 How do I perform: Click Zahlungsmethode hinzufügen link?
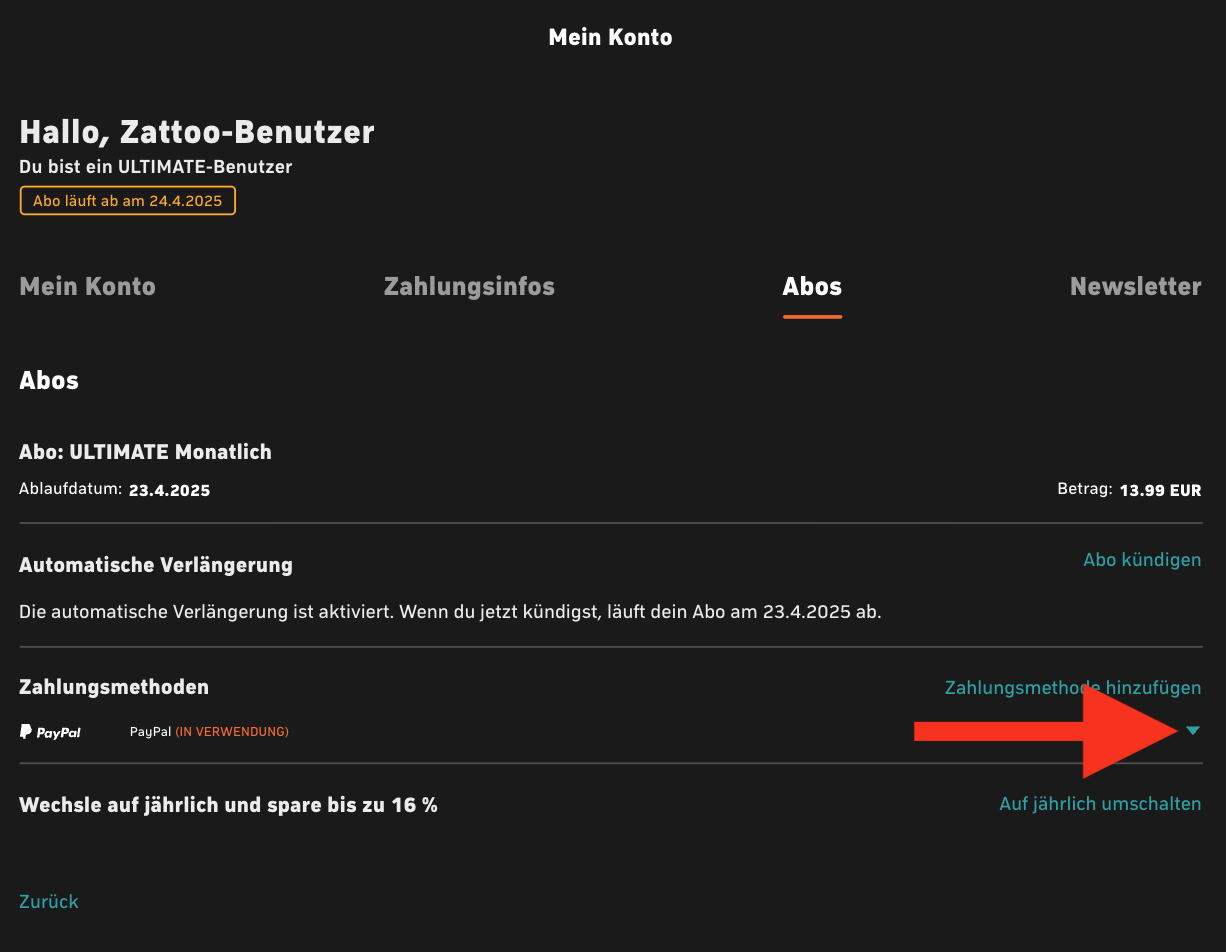point(1073,688)
